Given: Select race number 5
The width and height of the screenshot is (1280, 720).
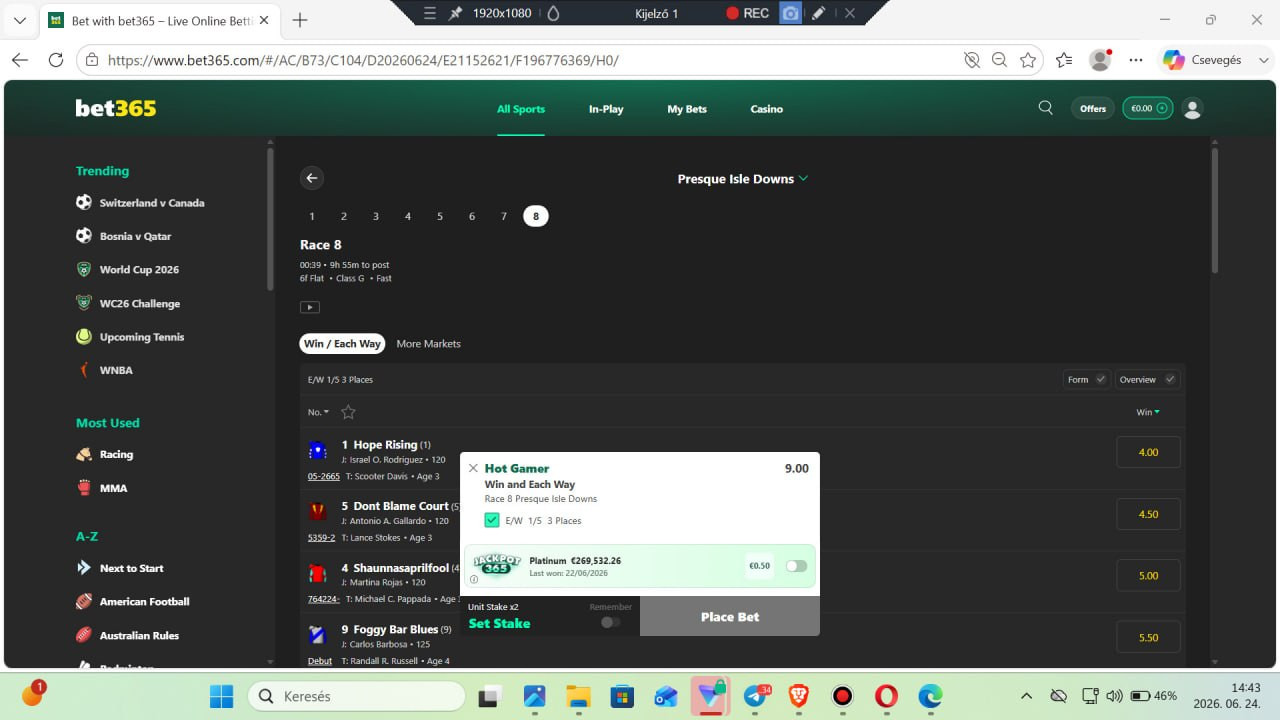Looking at the screenshot, I should pyautogui.click(x=440, y=216).
